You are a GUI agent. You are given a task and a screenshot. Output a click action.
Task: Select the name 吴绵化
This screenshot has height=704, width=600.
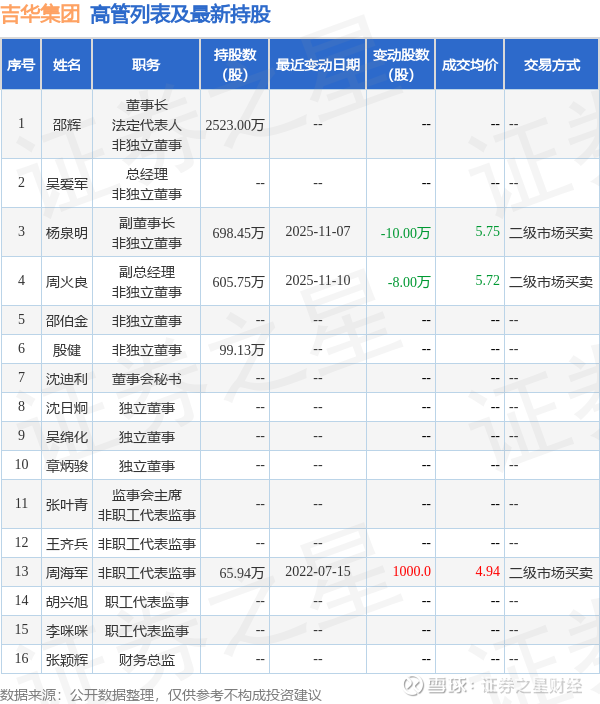(x=67, y=437)
